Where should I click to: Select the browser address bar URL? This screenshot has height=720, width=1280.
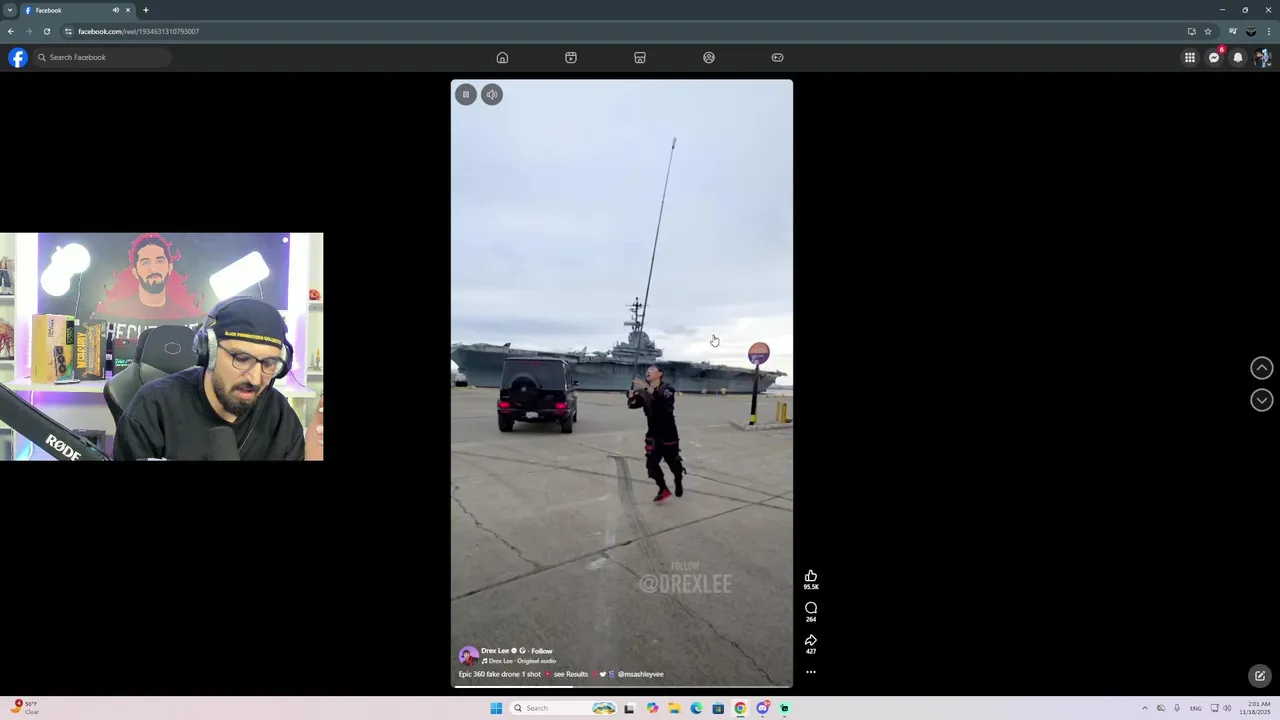pos(139,31)
